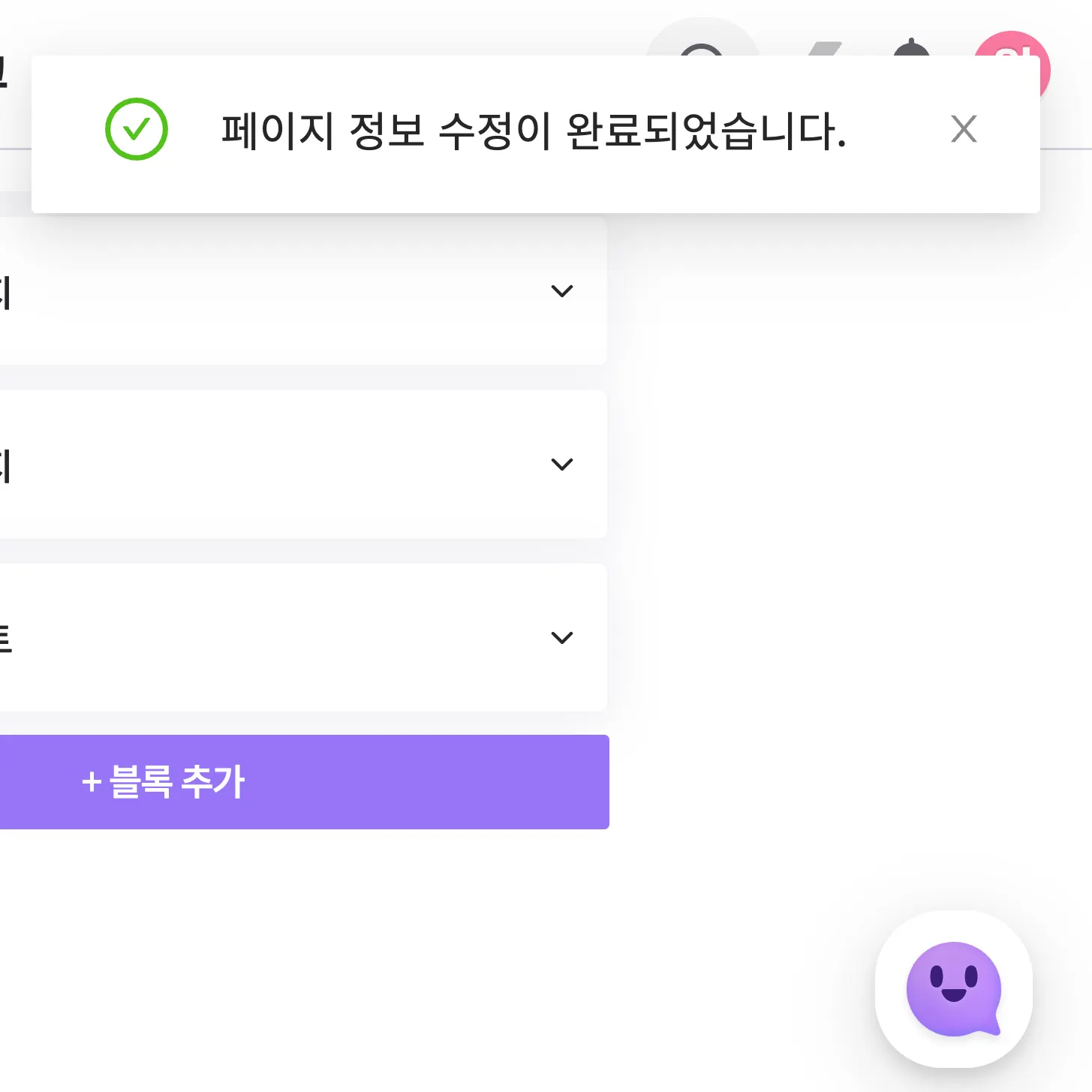Open notifications via the bell icon
Image resolution: width=1092 pixels, height=1092 pixels.
coord(911,47)
